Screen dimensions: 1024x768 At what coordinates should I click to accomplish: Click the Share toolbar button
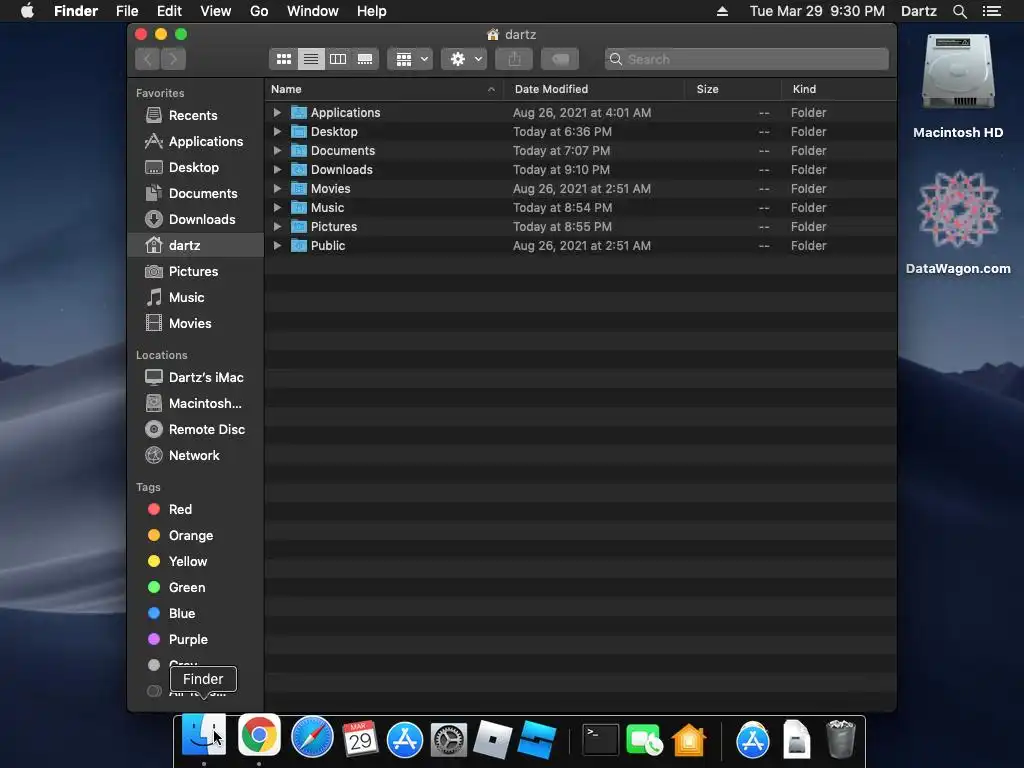[x=515, y=59]
